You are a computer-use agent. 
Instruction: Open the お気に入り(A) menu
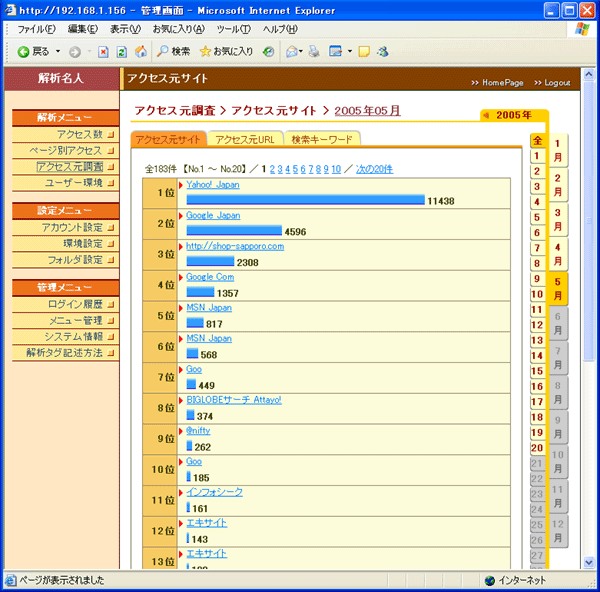179,29
